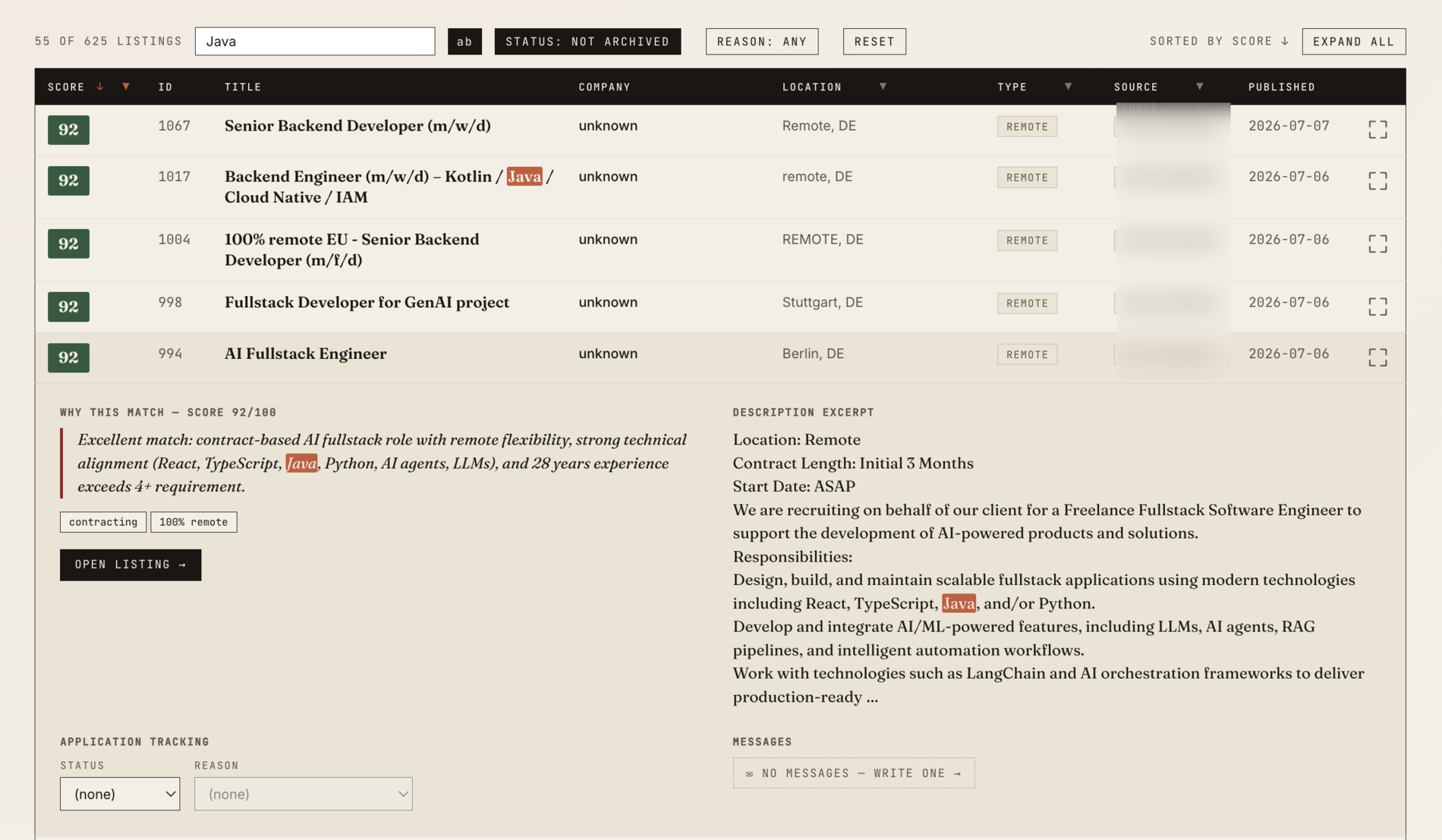Viewport: 1442px width, 840px height.
Task: Click the '100% remote' tag
Action: click(194, 522)
